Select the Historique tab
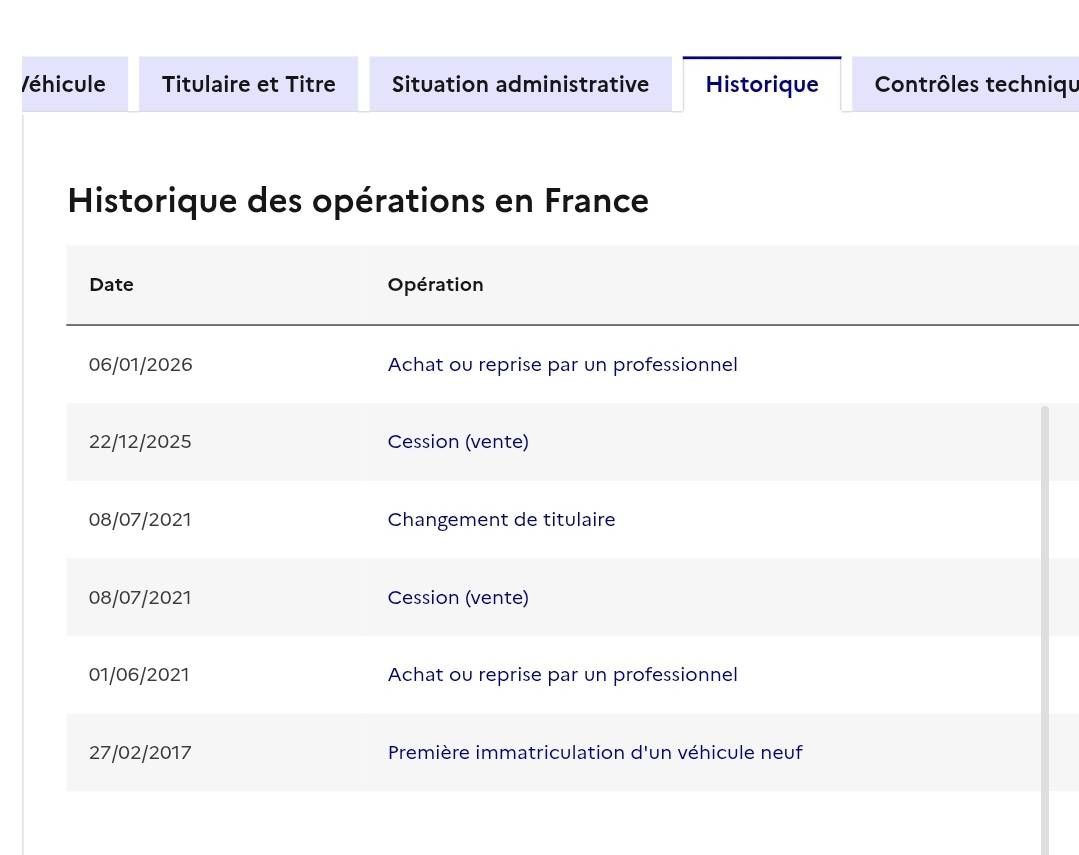 click(762, 85)
